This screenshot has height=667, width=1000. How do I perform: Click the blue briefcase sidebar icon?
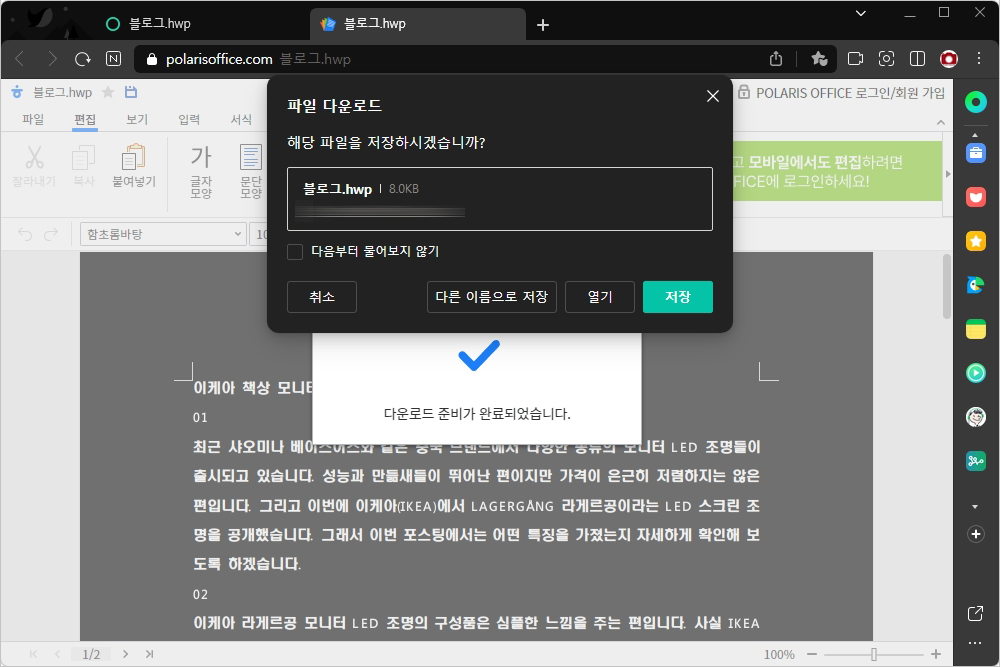tap(976, 153)
